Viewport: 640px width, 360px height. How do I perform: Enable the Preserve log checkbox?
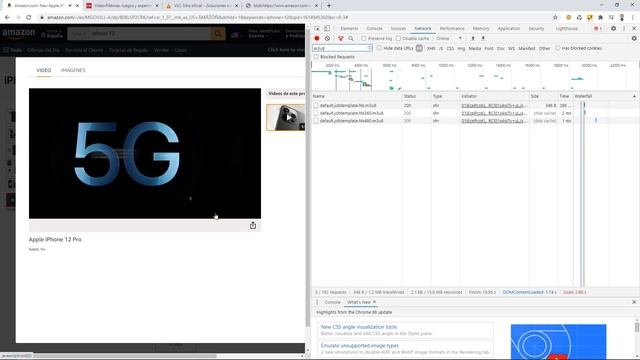coord(364,38)
